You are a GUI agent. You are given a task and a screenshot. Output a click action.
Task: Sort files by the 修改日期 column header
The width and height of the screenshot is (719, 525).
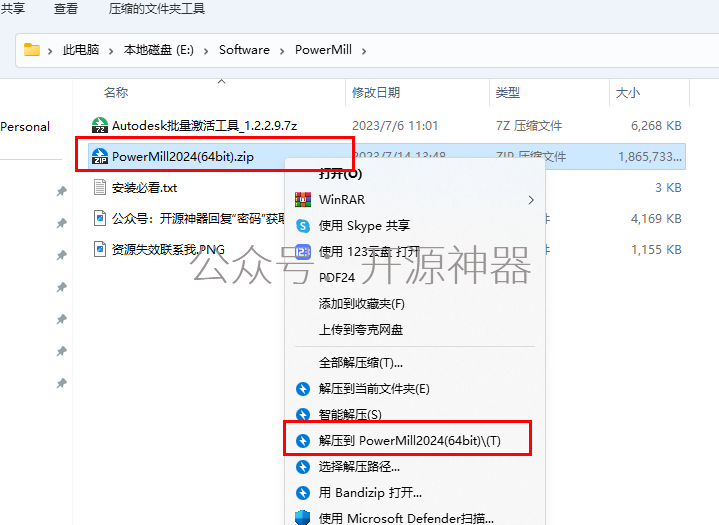tap(376, 93)
